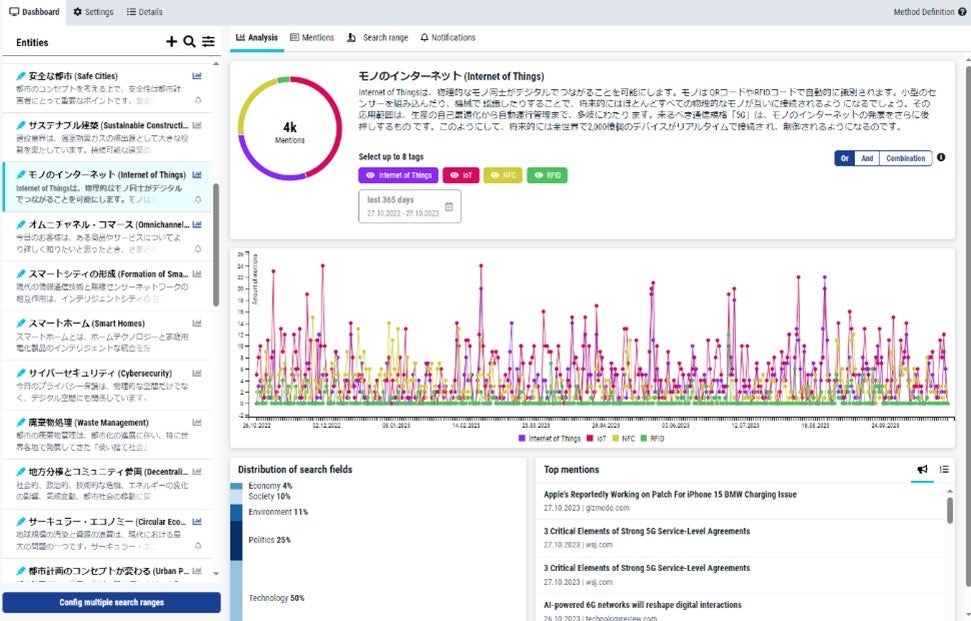Screen dimensions: 971x621
Task: Switch to the Analysis tab
Action: coord(257,37)
